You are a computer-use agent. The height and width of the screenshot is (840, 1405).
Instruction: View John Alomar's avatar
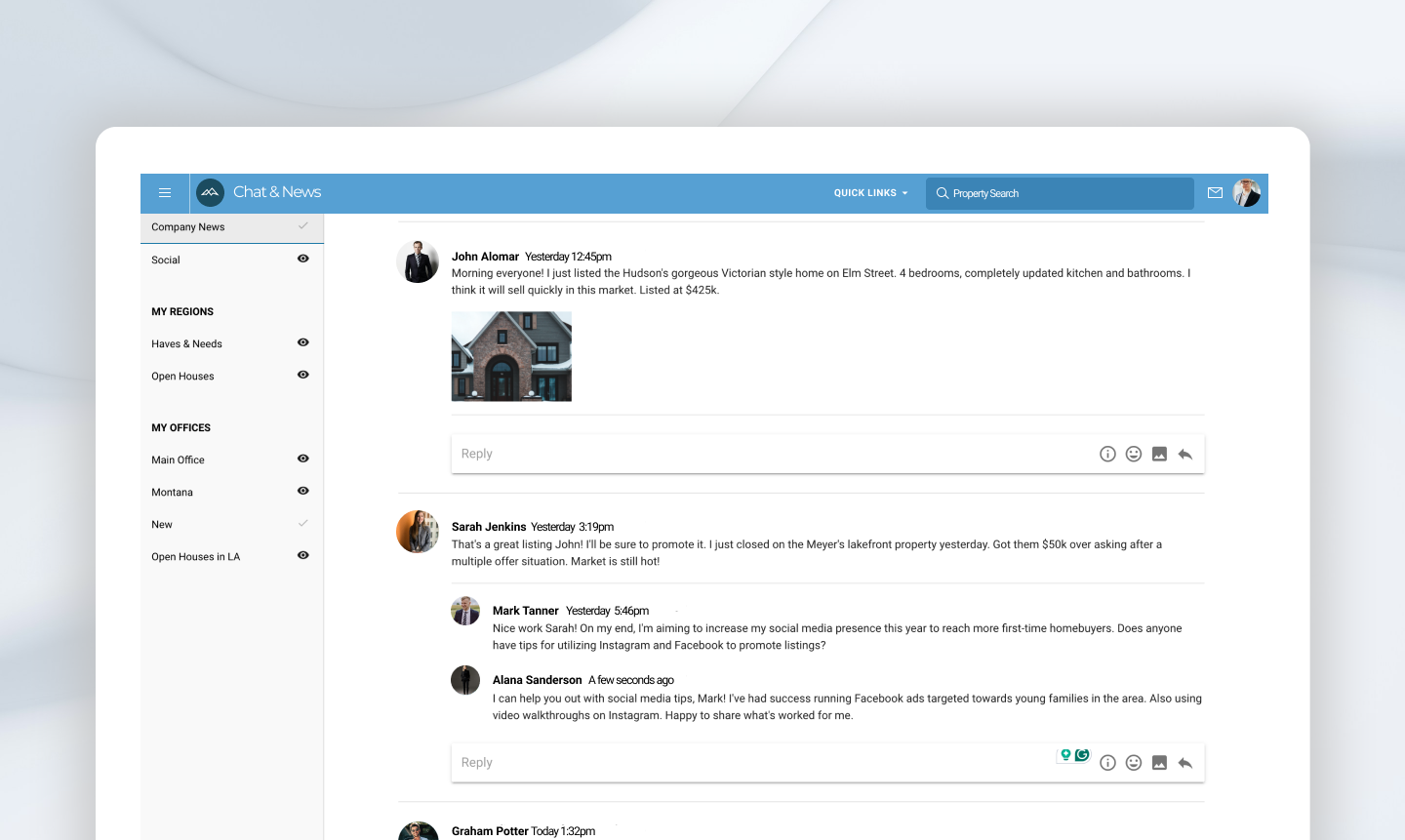tap(418, 261)
